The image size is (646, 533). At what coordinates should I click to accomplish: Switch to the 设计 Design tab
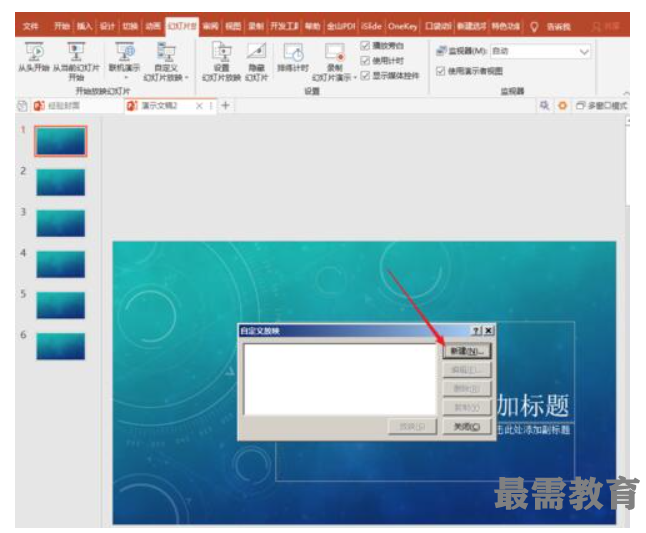(107, 26)
